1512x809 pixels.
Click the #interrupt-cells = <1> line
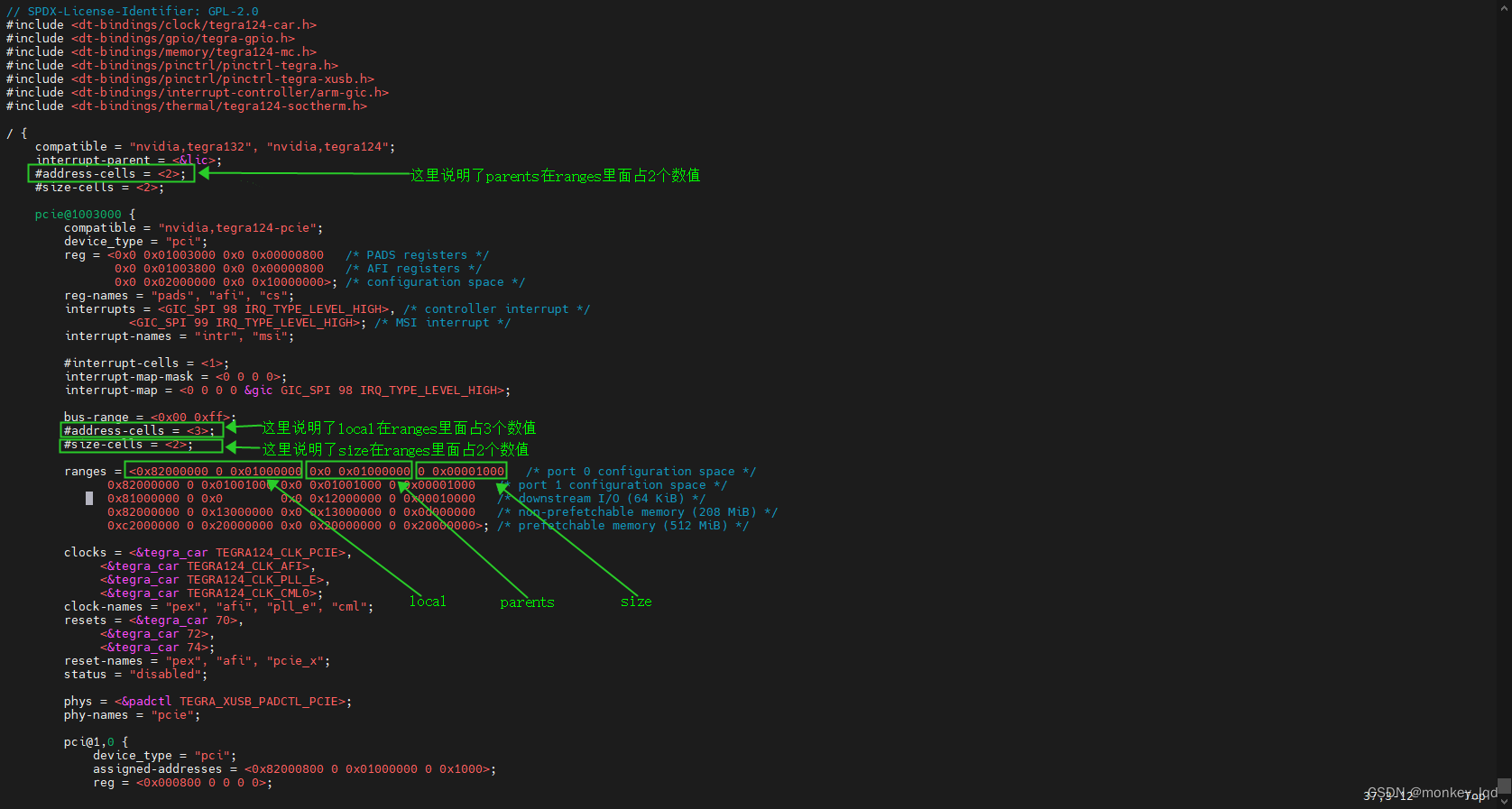pyautogui.click(x=146, y=363)
